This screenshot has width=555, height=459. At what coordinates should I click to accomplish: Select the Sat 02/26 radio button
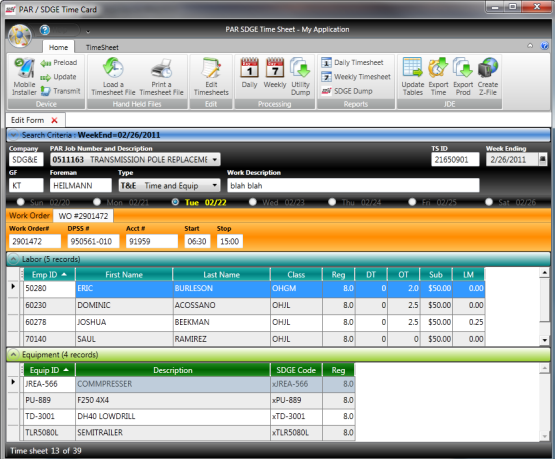(x=489, y=202)
